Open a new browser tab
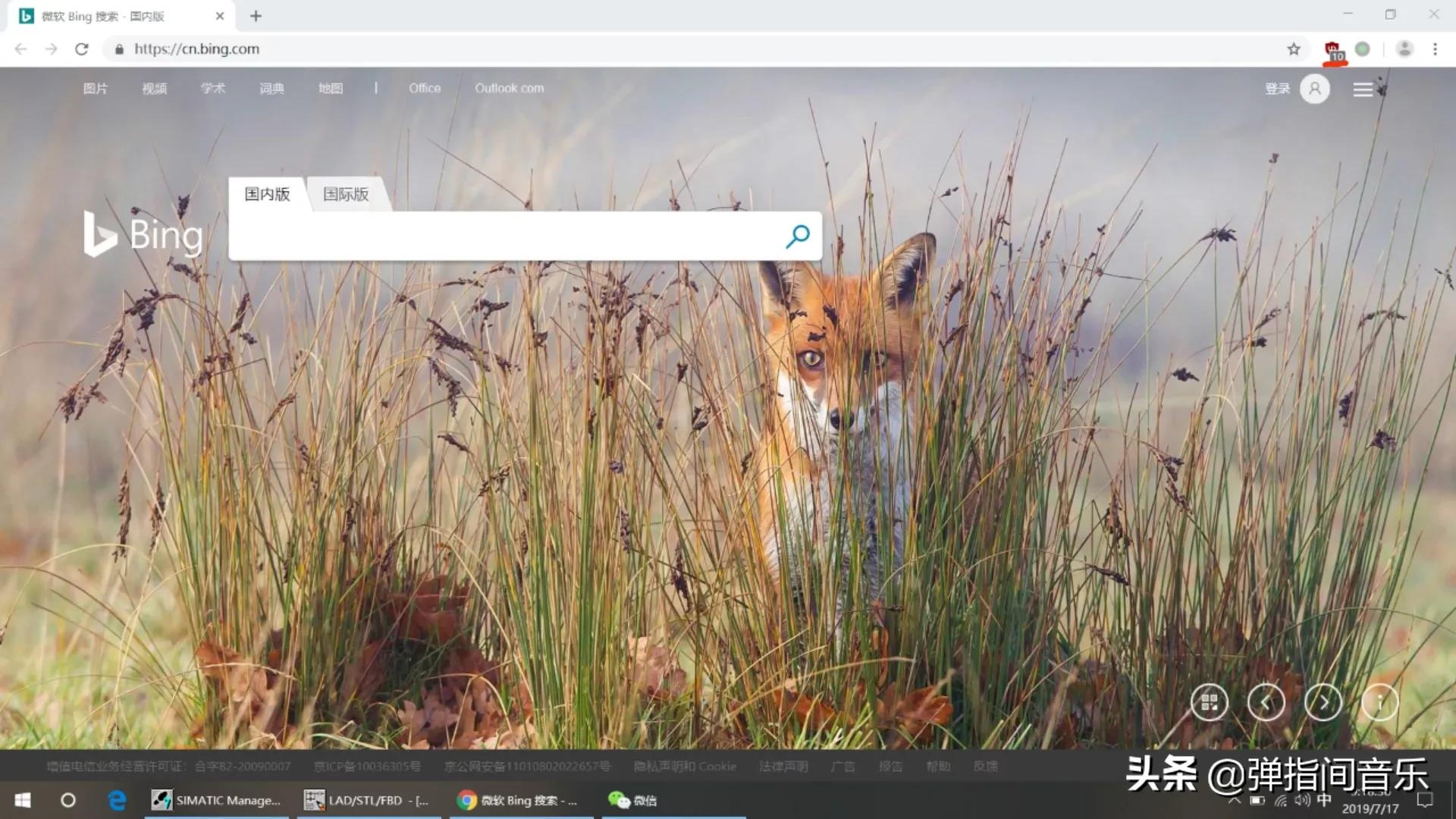 pyautogui.click(x=256, y=16)
